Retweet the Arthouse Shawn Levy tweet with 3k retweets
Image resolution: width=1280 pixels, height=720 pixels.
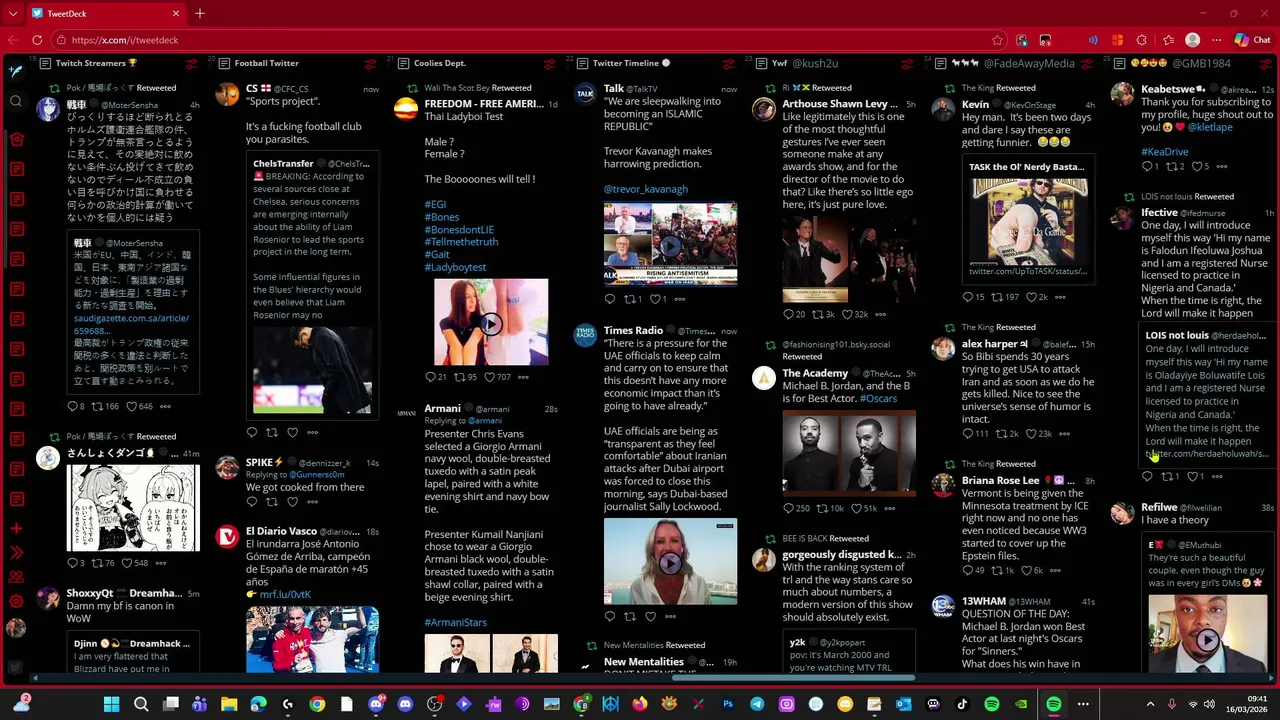pos(817,314)
